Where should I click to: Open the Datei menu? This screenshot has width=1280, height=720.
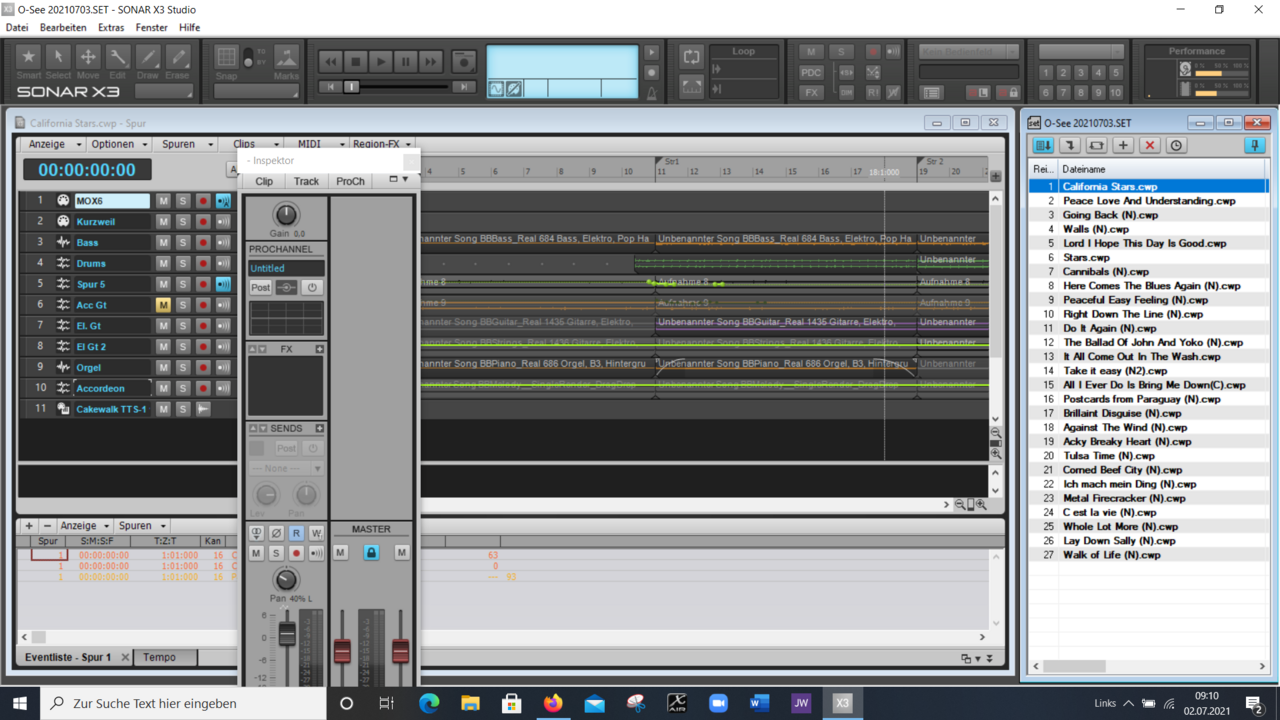tap(17, 27)
